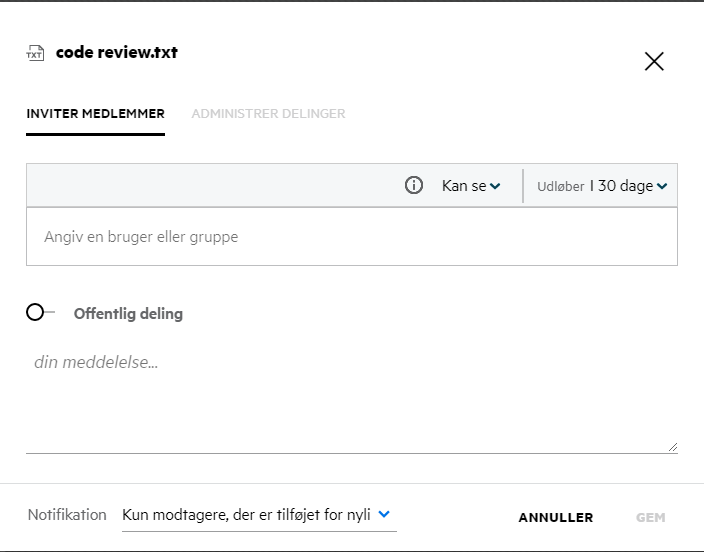This screenshot has height=552, width=704.
Task: Focus the Angiv en bruger eller gruppe field
Action: click(x=351, y=238)
